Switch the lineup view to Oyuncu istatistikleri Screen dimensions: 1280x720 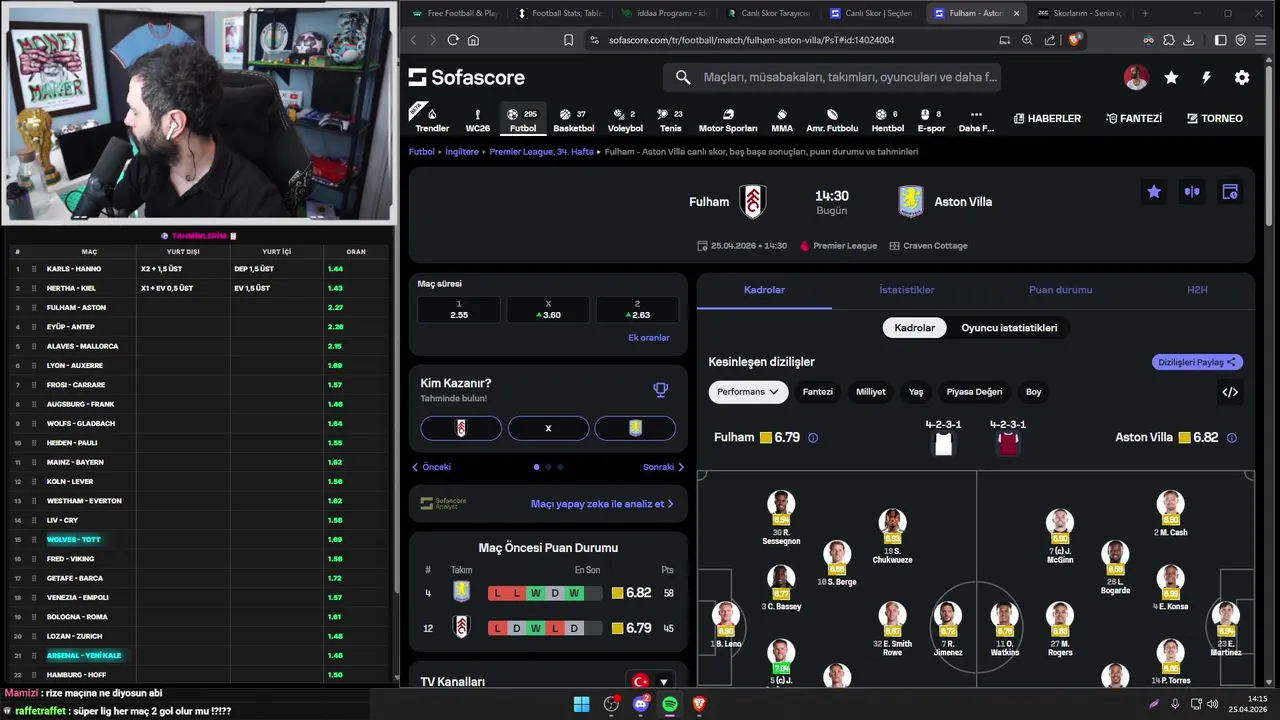point(1009,328)
